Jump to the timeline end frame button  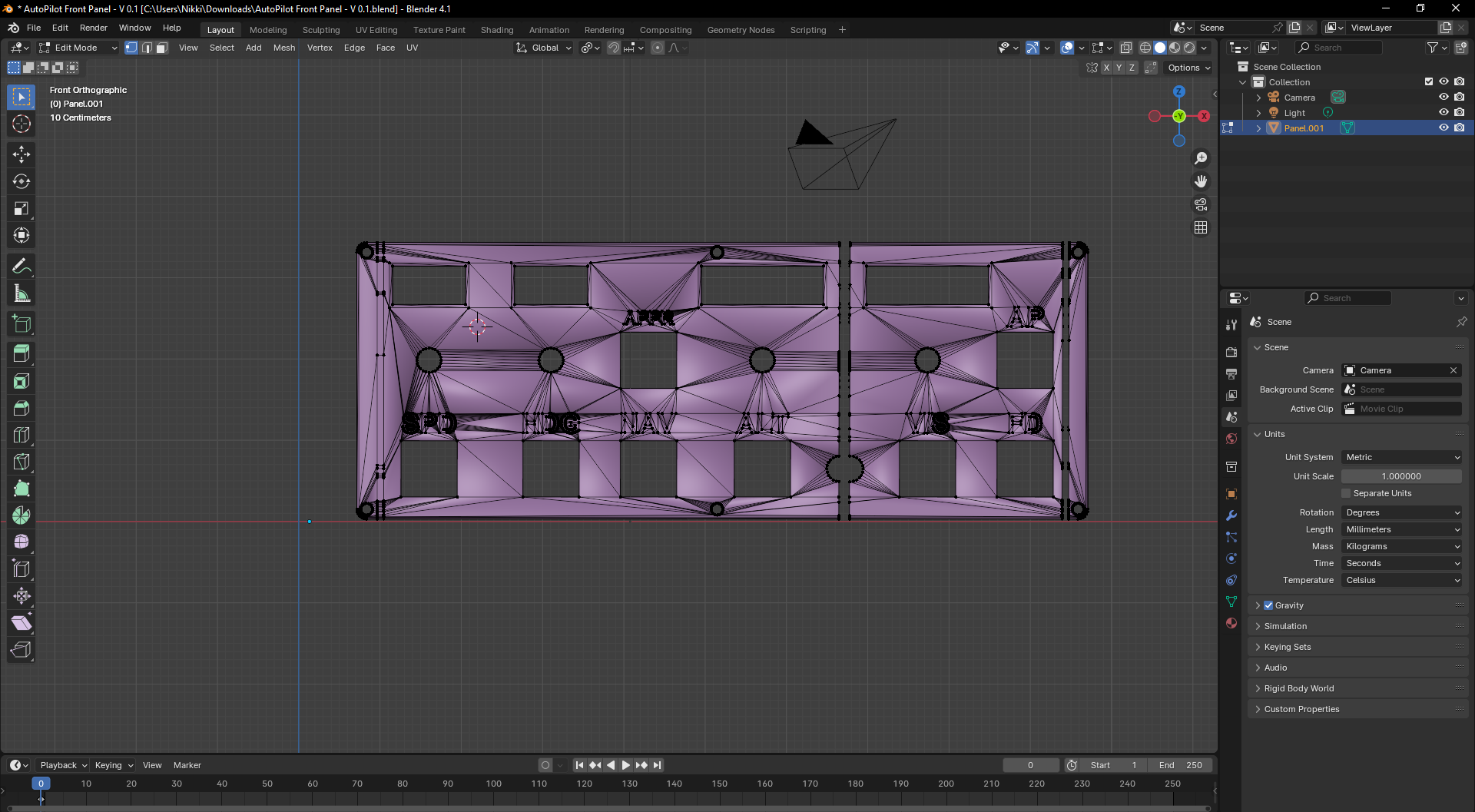658,765
